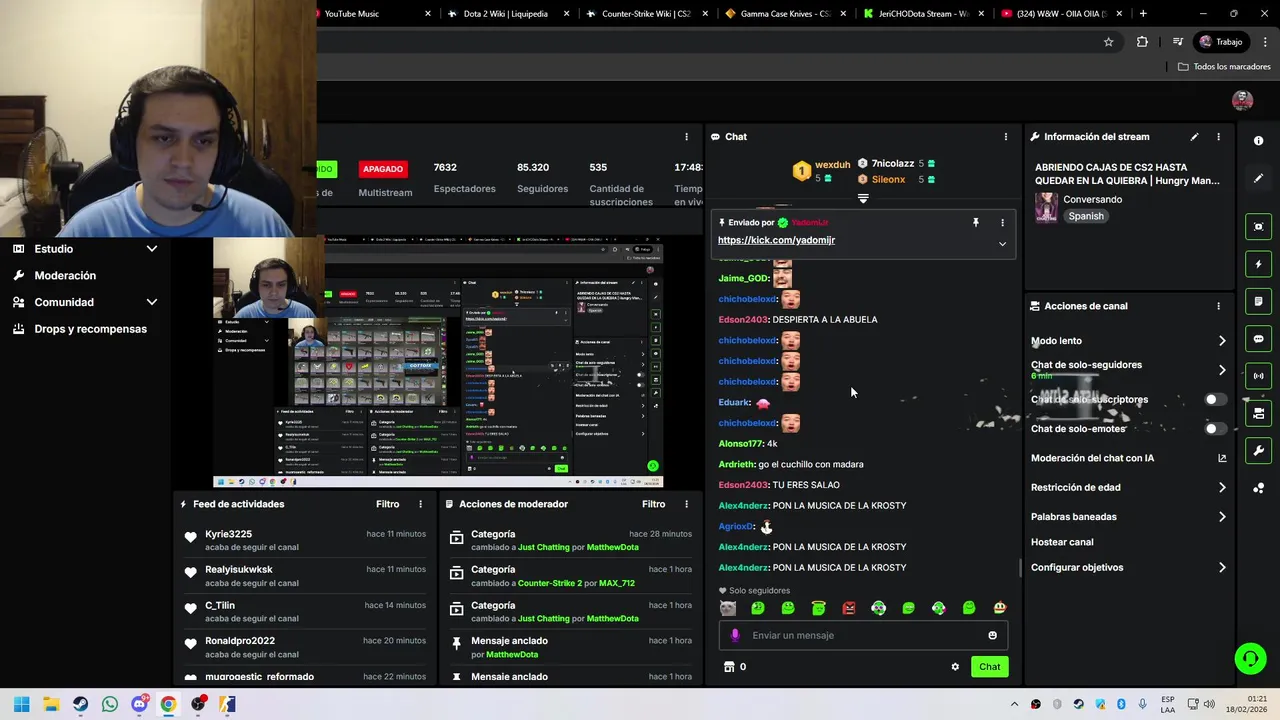The width and height of the screenshot is (1280, 720).
Task: Click the green Chat send button
Action: pyautogui.click(x=989, y=667)
